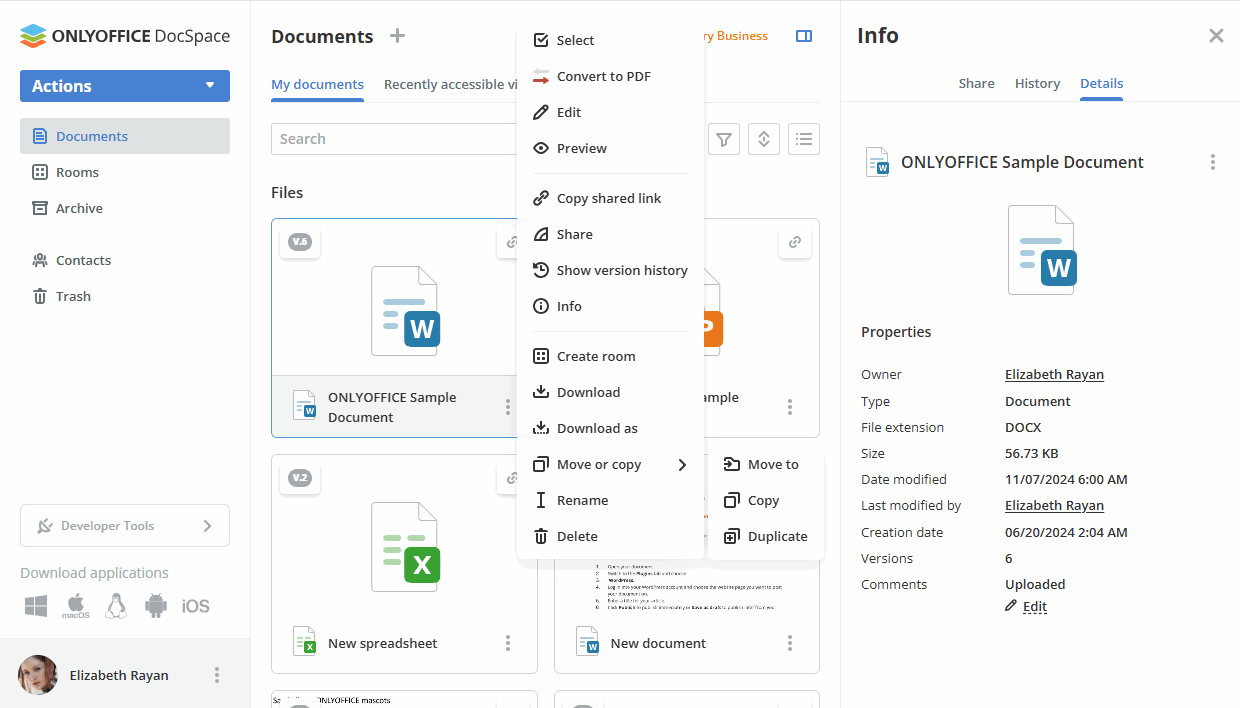The width and height of the screenshot is (1240, 708).
Task: Switch to list view icon
Action: pos(804,139)
